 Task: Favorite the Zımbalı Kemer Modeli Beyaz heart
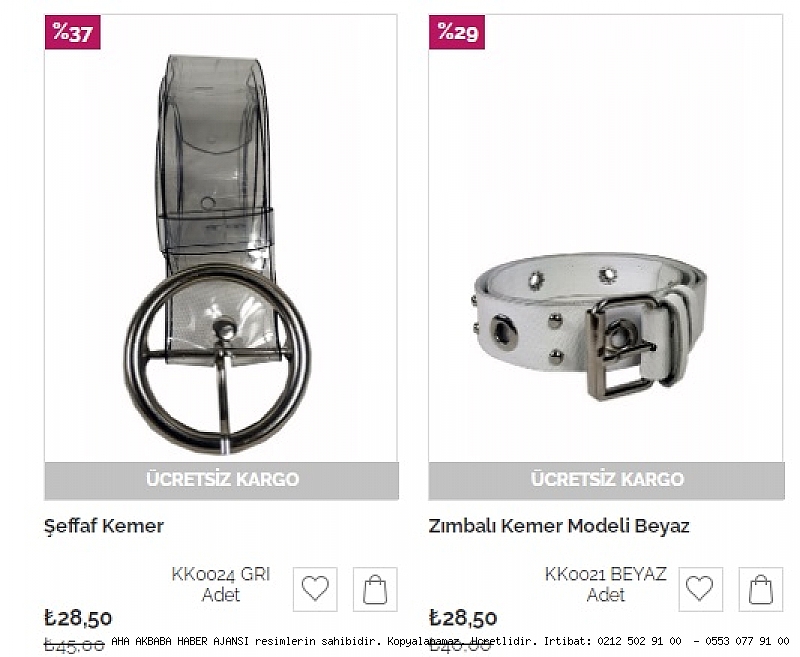(x=700, y=589)
